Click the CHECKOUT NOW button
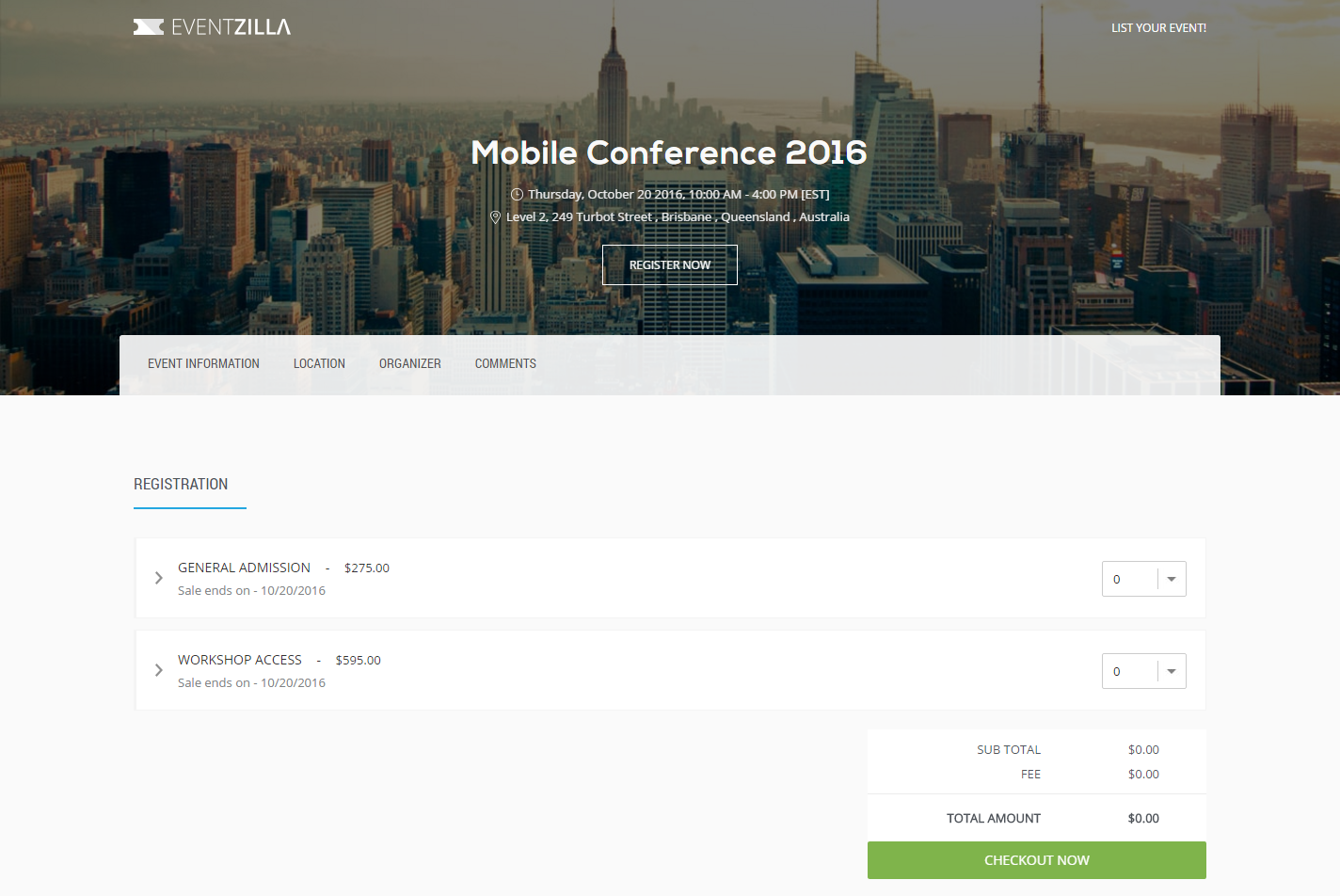Image resolution: width=1340 pixels, height=896 pixels. [1036, 859]
